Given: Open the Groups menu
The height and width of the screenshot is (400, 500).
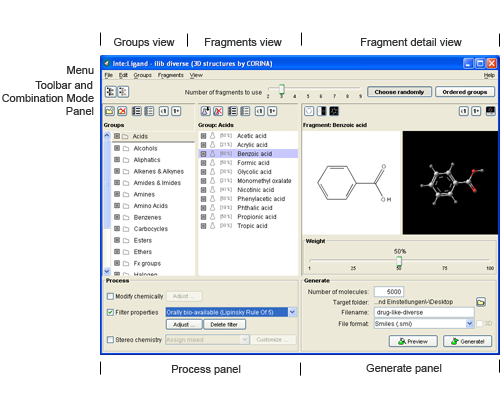Looking at the screenshot, I should pos(143,75).
